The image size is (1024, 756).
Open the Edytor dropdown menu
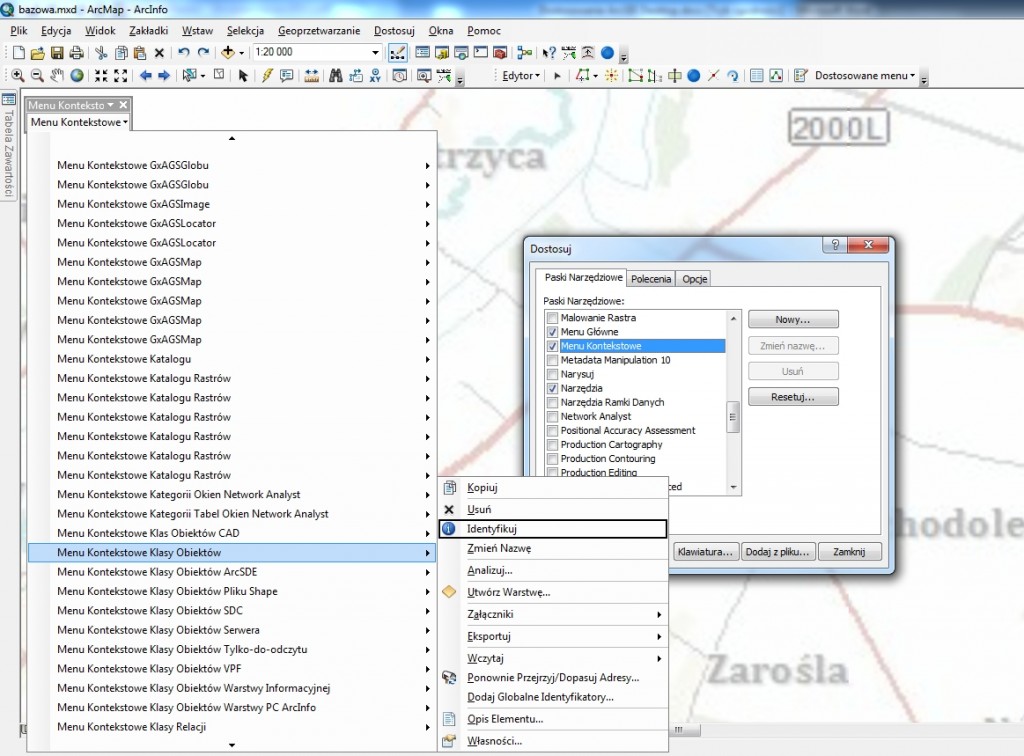point(521,76)
